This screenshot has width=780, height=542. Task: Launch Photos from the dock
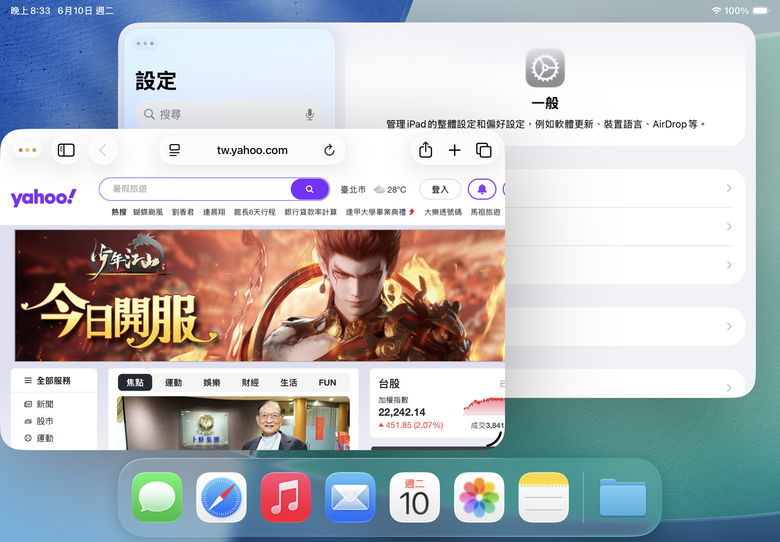click(x=479, y=497)
